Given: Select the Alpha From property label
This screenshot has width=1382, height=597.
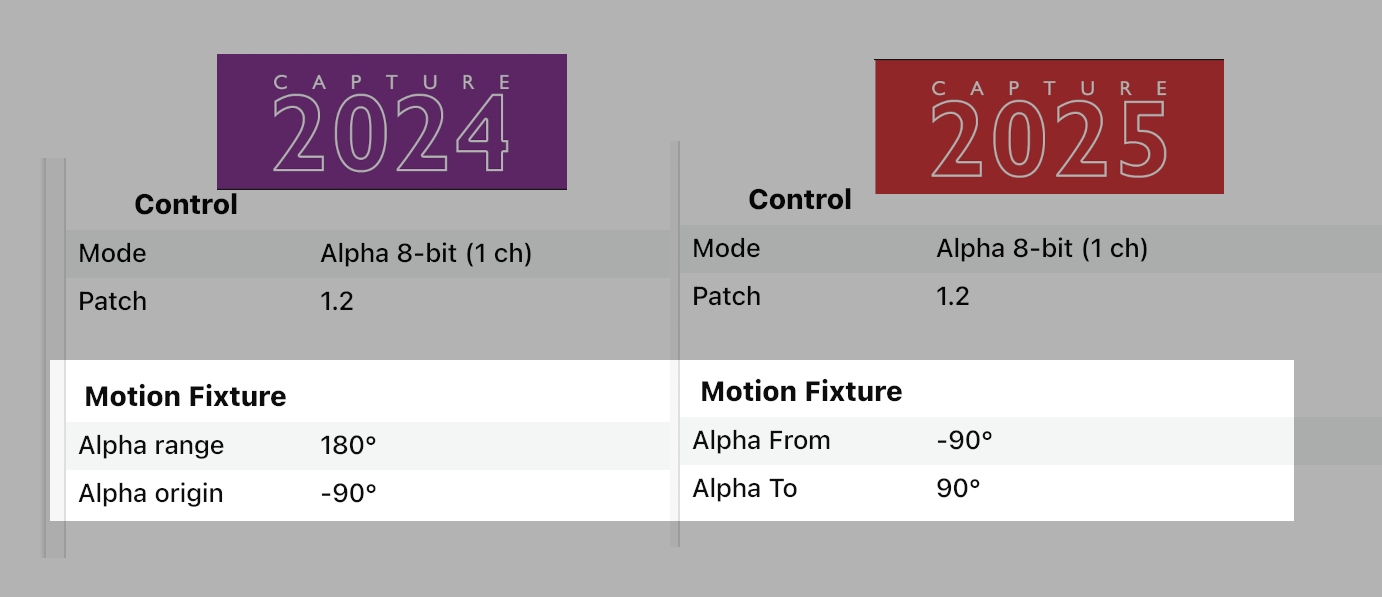Looking at the screenshot, I should [x=762, y=441].
